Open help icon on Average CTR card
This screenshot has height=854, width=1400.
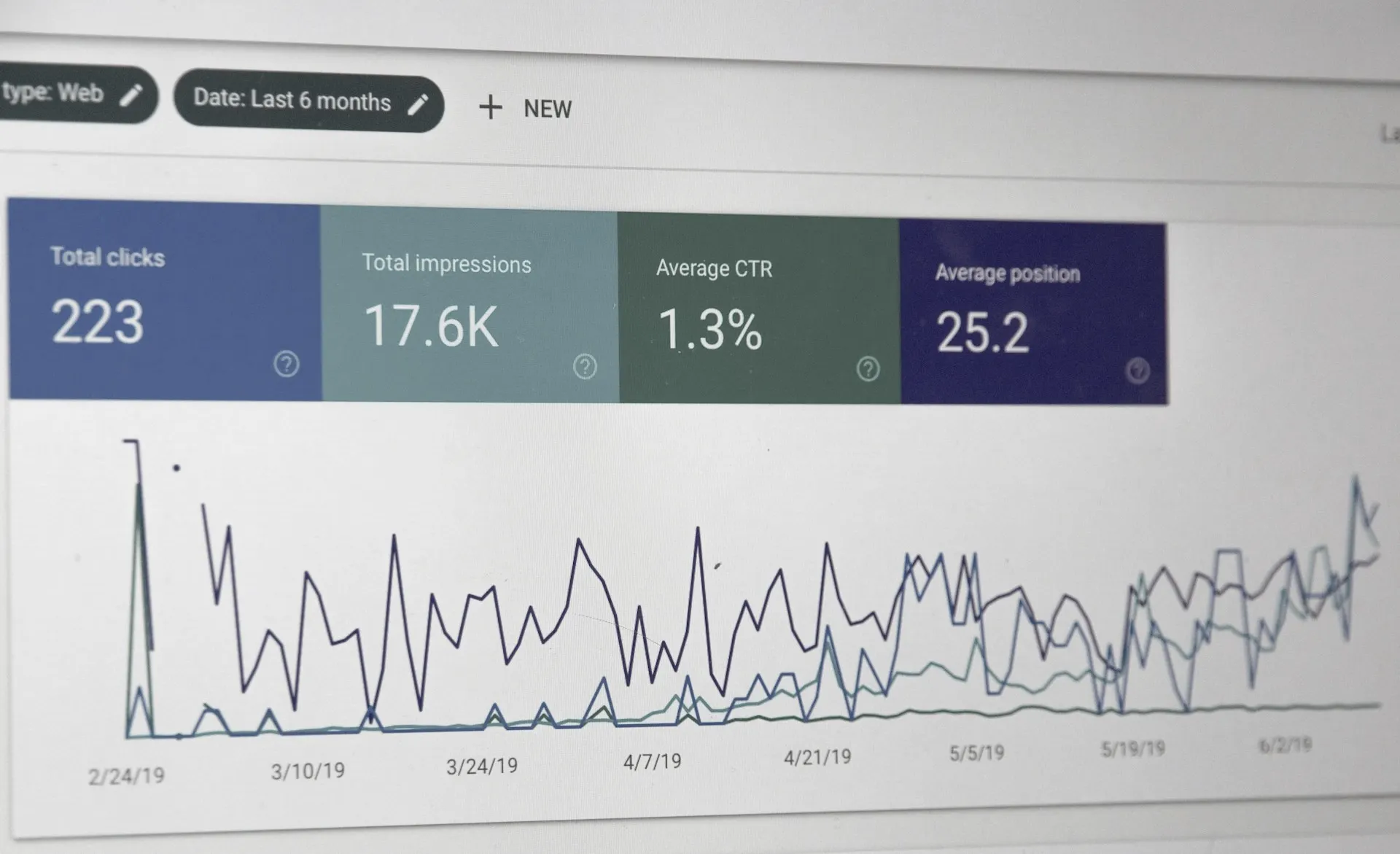tap(868, 369)
